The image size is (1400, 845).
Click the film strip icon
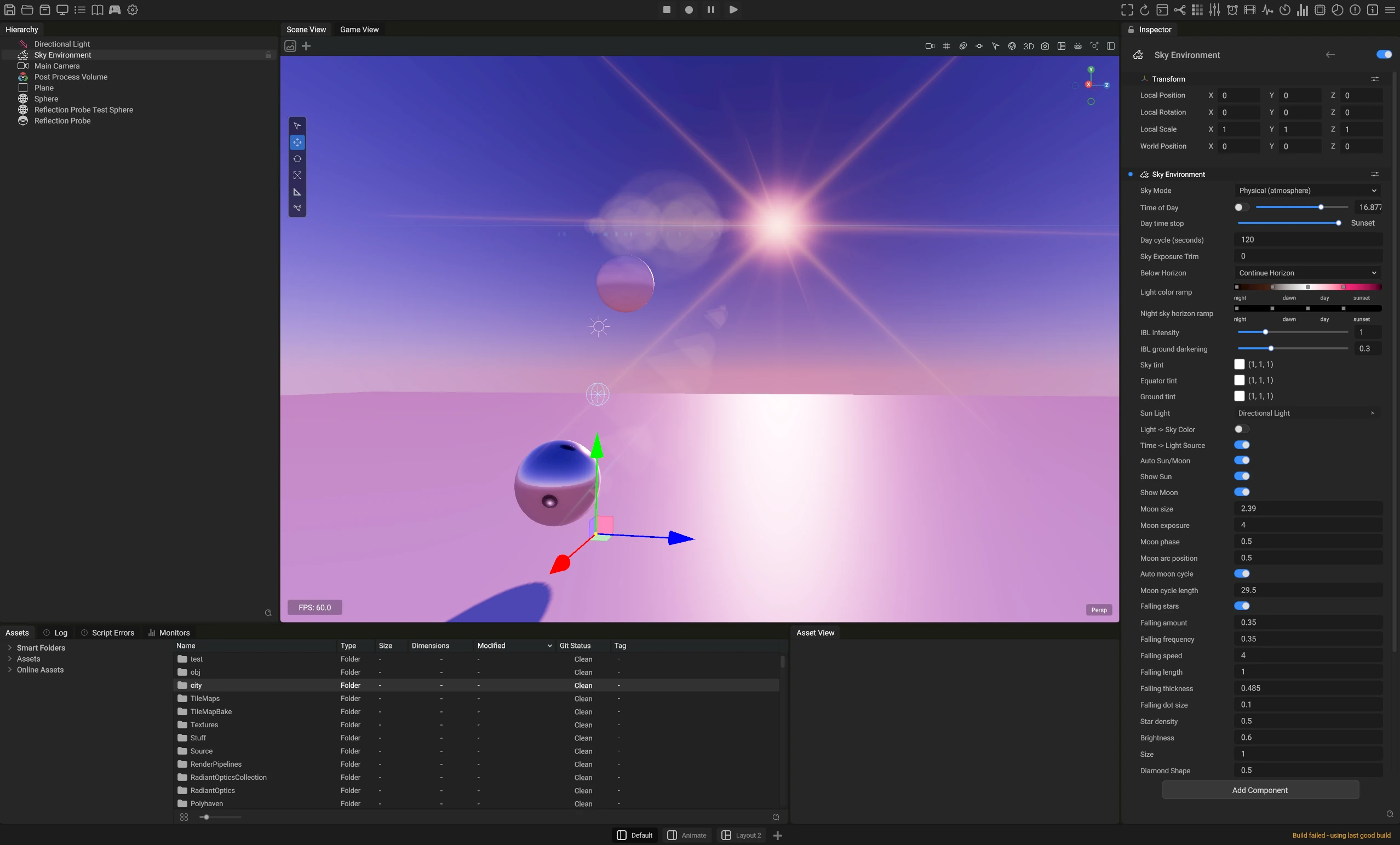1249,10
